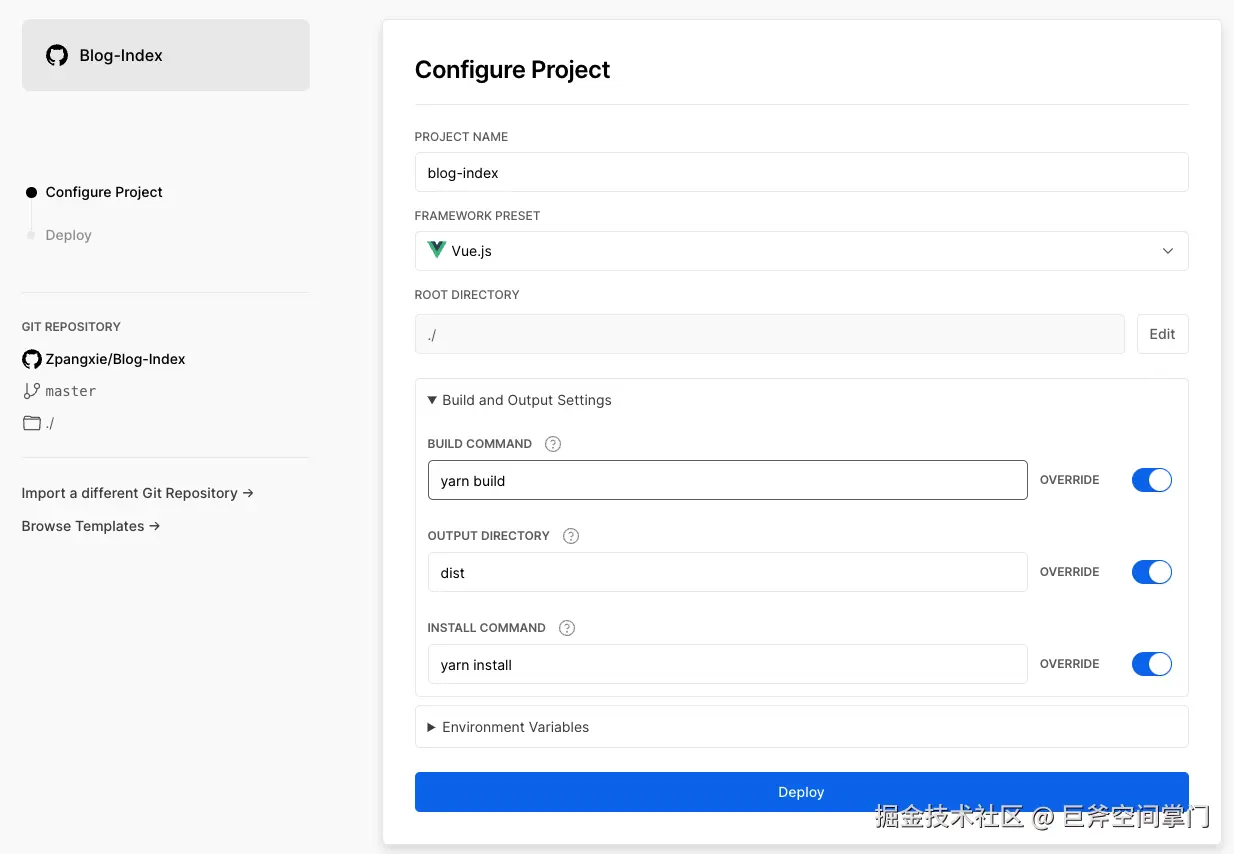Select the Configure Project step

(x=104, y=192)
